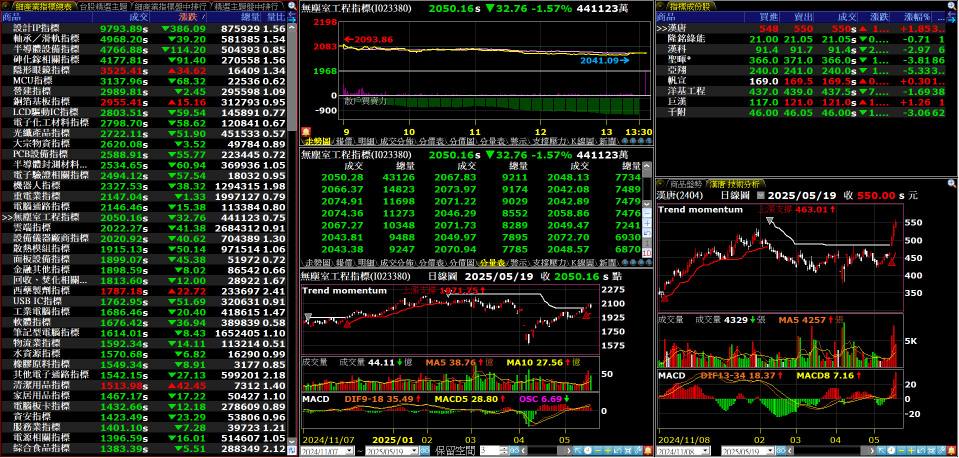Select the MCU指標 row
The height and width of the screenshot is (458, 959).
[144, 81]
